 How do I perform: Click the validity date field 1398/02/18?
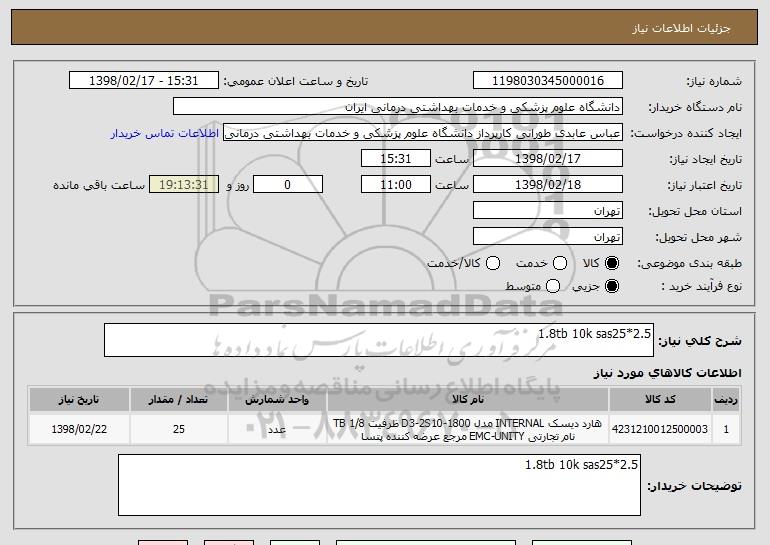point(548,185)
